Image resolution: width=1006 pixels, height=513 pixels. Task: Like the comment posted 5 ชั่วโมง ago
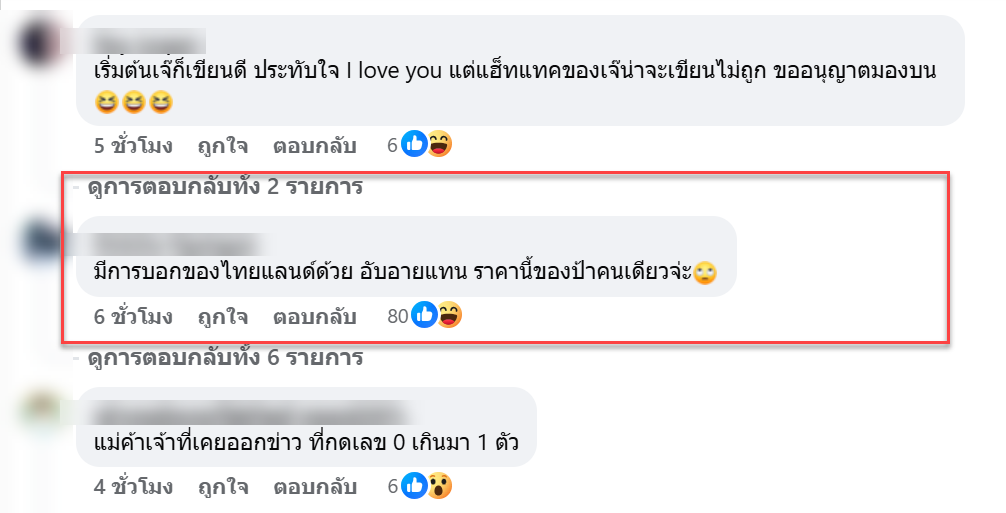(223, 146)
